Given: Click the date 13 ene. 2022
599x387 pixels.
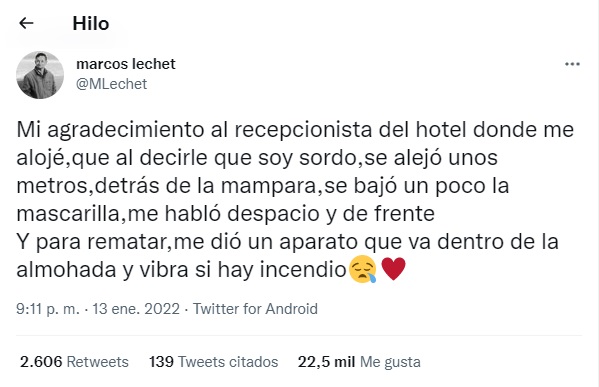Looking at the screenshot, I should [x=136, y=309].
